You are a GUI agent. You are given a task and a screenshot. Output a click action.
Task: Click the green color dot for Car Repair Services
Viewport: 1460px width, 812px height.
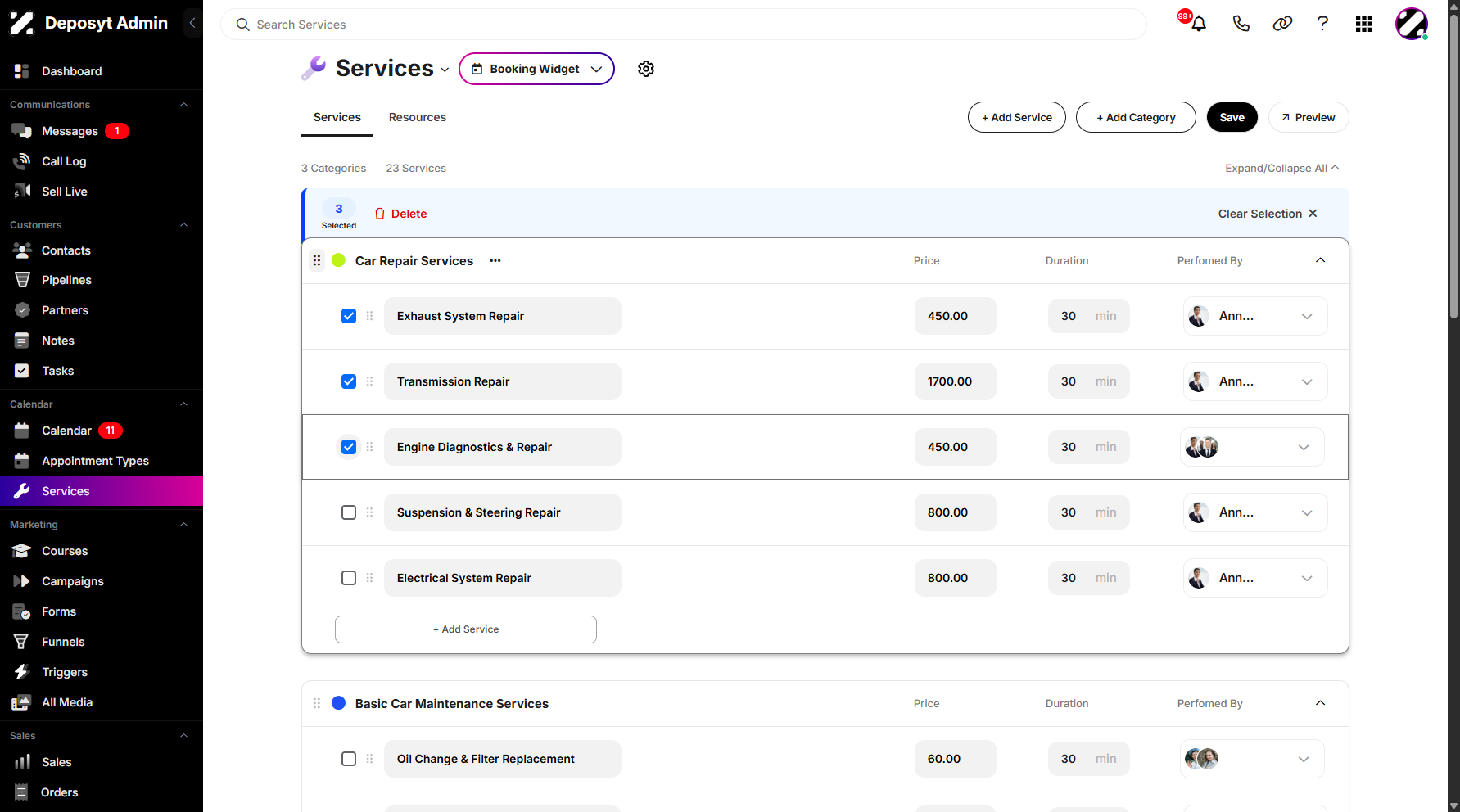338,260
